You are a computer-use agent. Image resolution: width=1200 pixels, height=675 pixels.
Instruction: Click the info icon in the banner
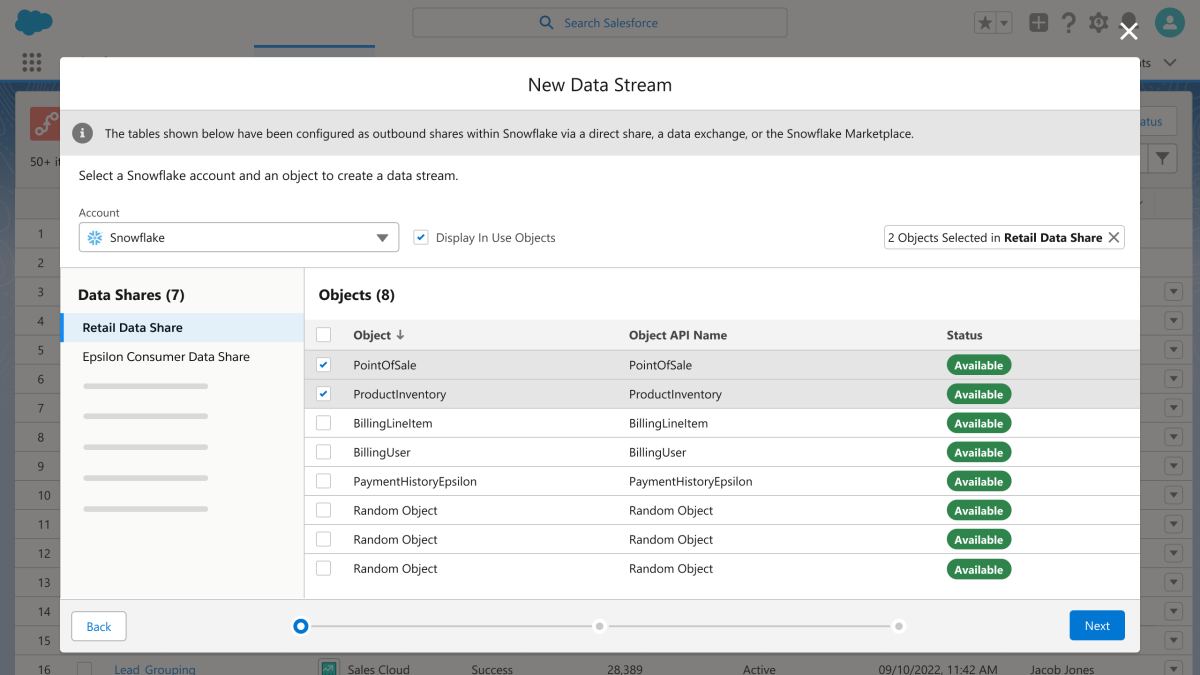[x=83, y=133]
